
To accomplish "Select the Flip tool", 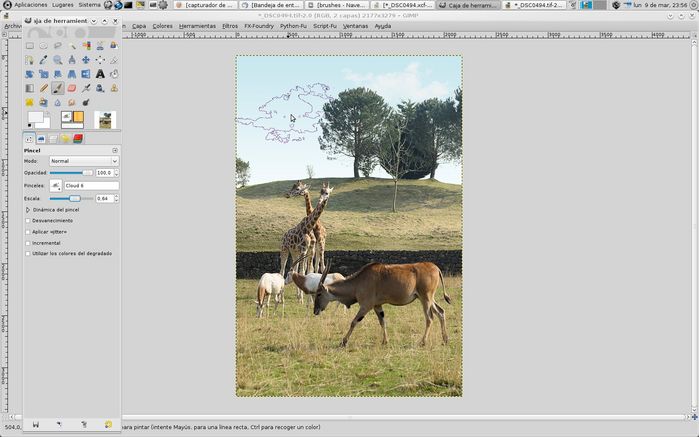I will 86,74.
